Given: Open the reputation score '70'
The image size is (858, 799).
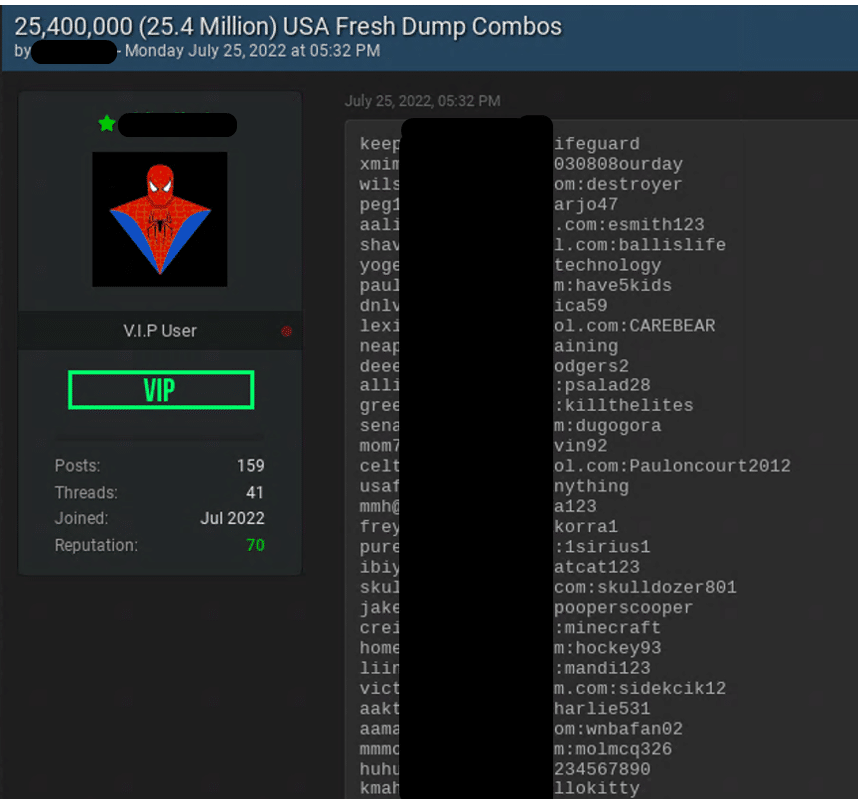Looking at the screenshot, I should [x=256, y=545].
